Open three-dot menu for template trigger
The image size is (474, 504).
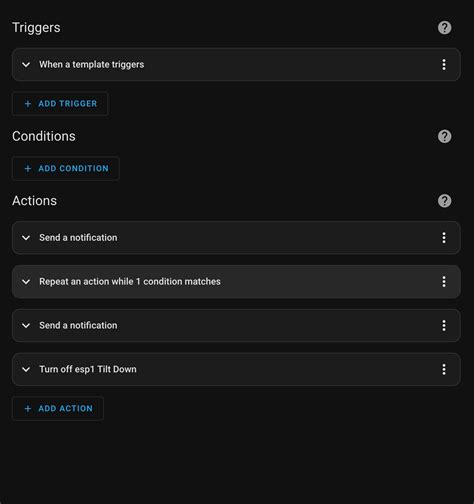click(x=444, y=65)
